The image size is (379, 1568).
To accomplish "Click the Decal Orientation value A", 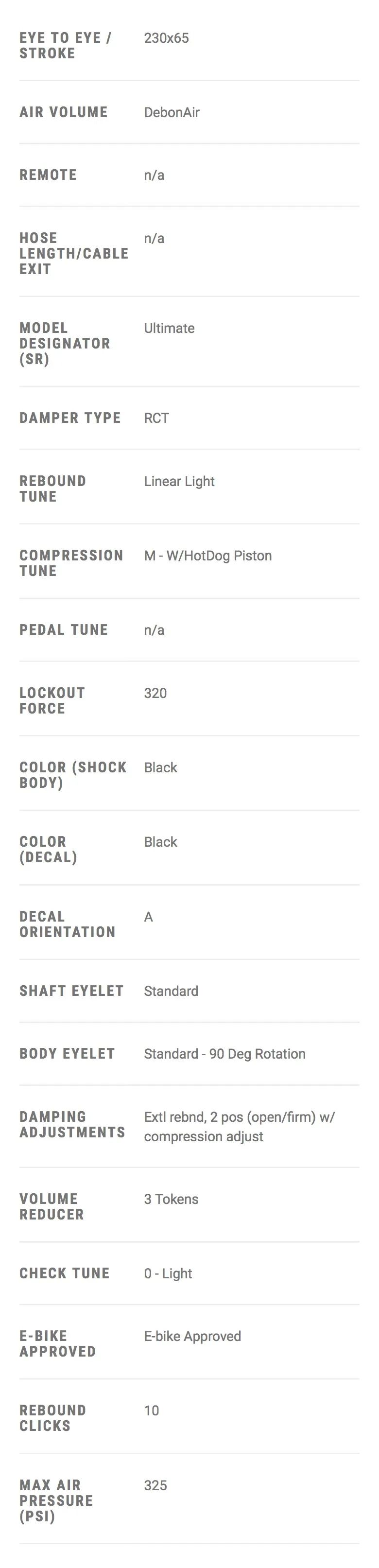I will 148,917.
